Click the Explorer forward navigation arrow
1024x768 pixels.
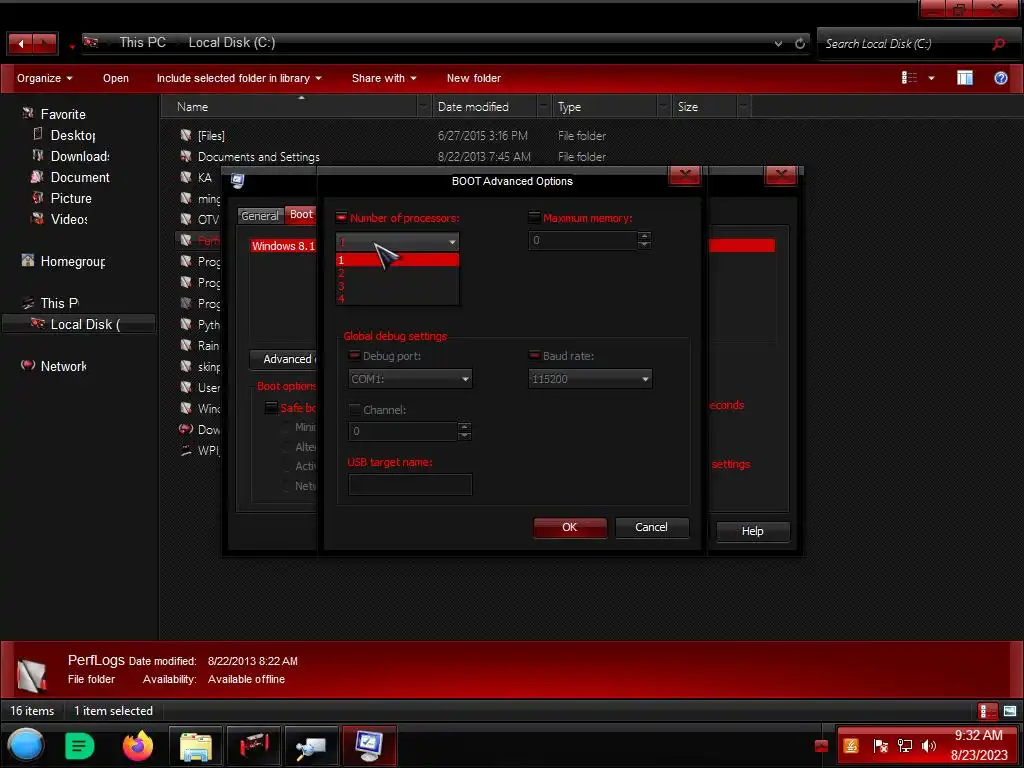(x=45, y=44)
